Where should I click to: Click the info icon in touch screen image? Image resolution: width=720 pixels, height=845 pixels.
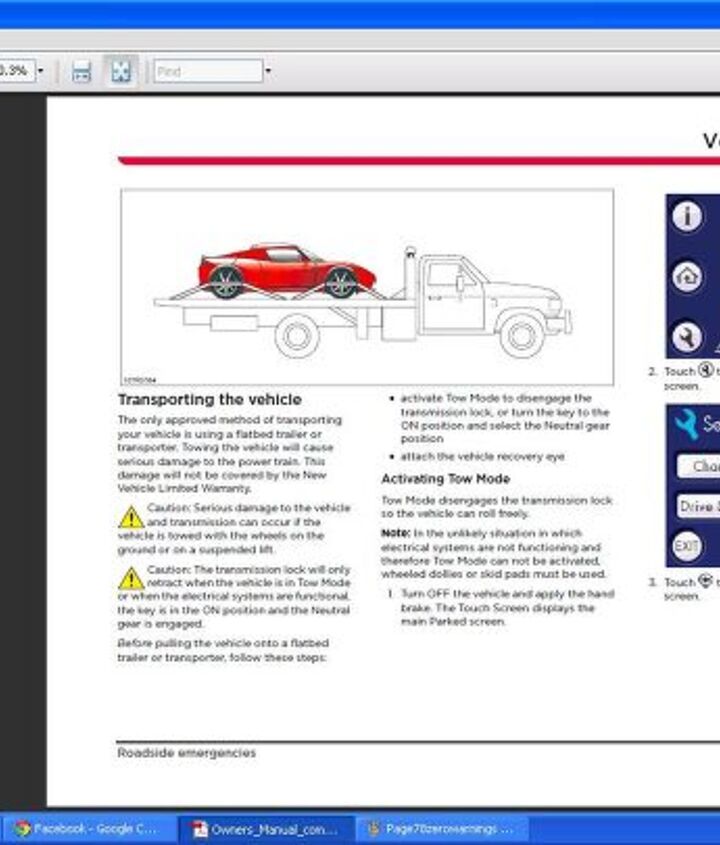686,217
